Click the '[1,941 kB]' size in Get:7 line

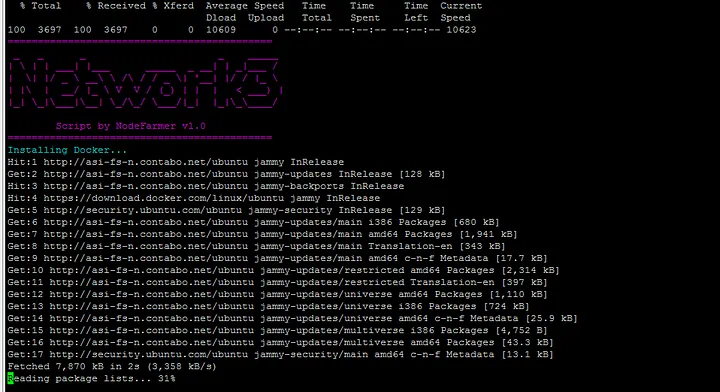pos(488,234)
